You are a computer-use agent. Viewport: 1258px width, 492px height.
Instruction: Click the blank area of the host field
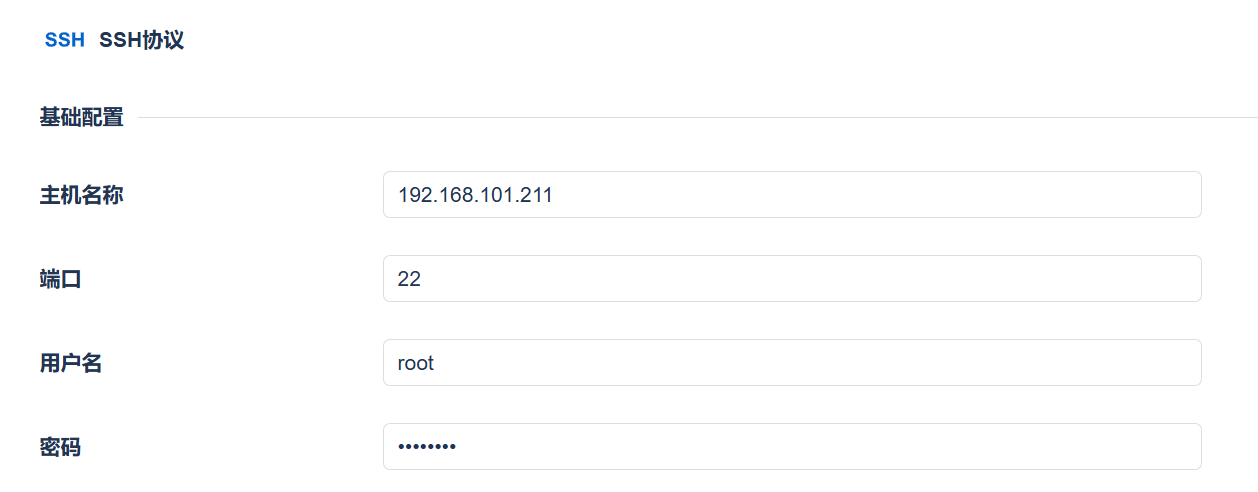[875, 194]
